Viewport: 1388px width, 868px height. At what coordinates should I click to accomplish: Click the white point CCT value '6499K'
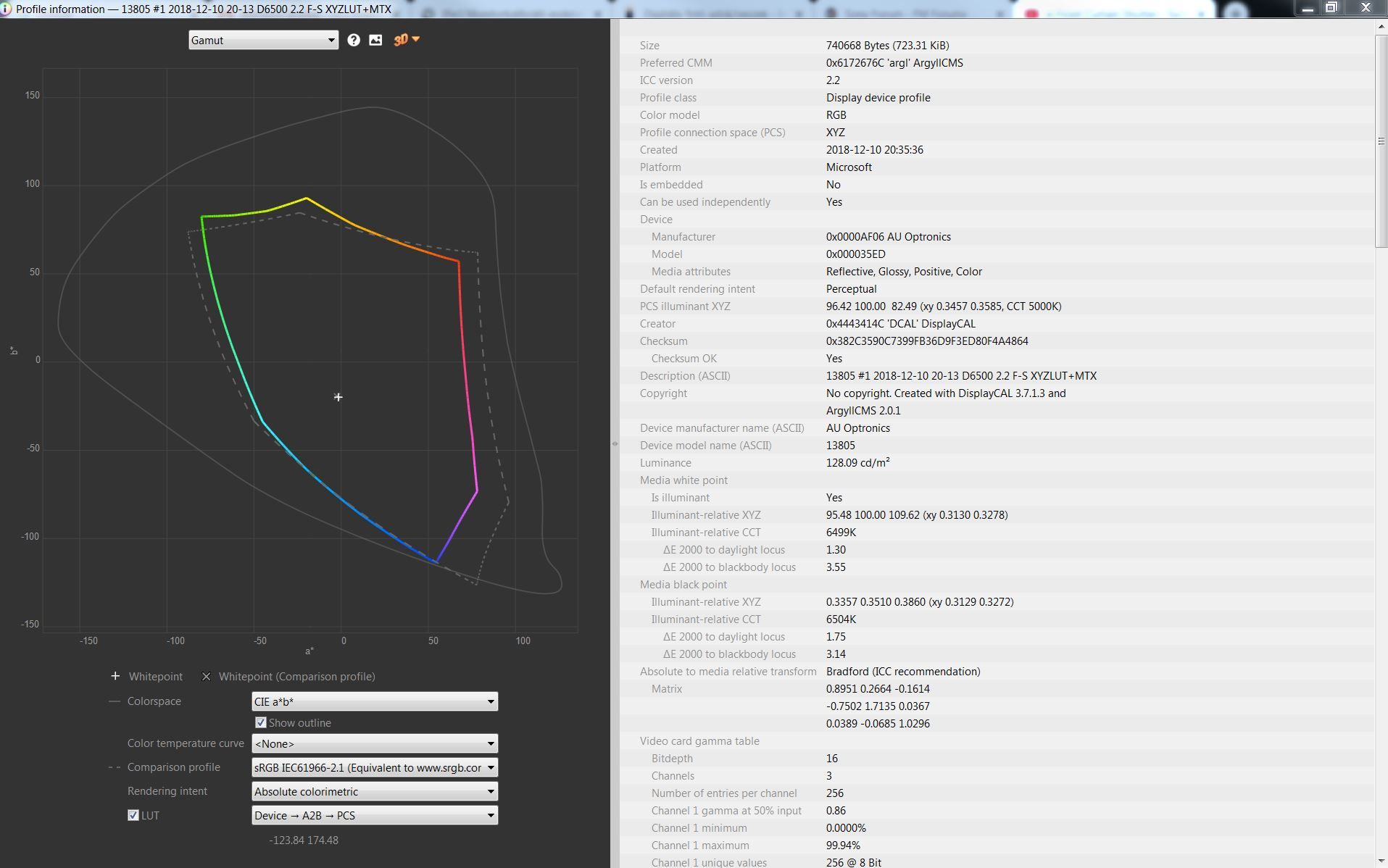pyautogui.click(x=841, y=533)
